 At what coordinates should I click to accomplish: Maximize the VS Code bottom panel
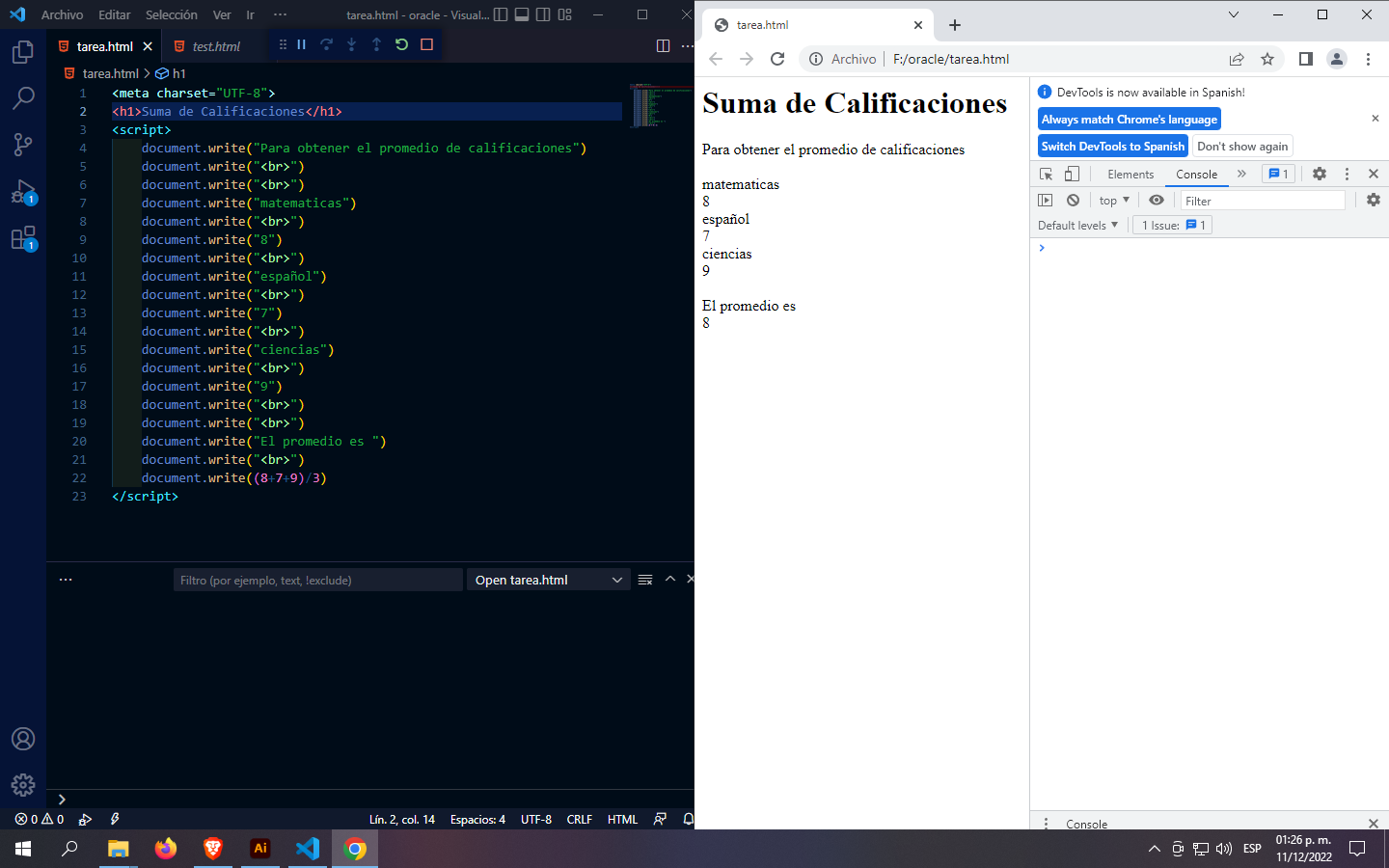pyautogui.click(x=670, y=579)
